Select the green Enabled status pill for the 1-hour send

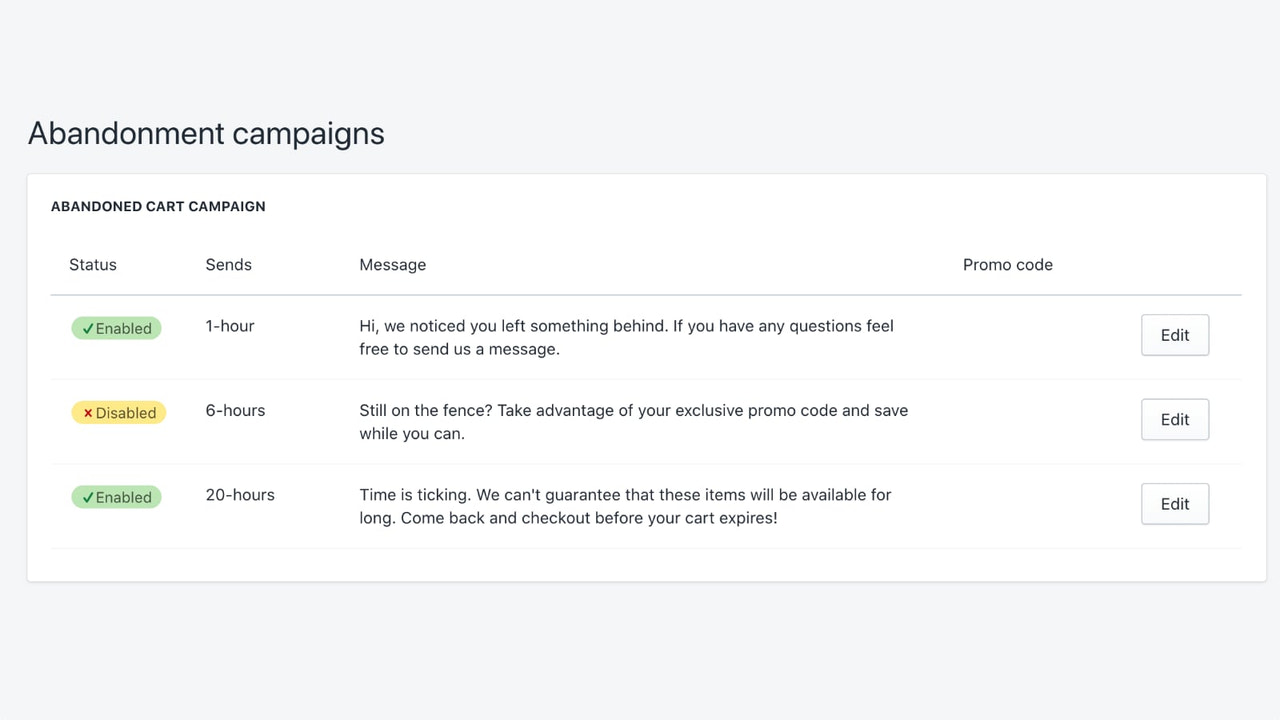tap(116, 328)
